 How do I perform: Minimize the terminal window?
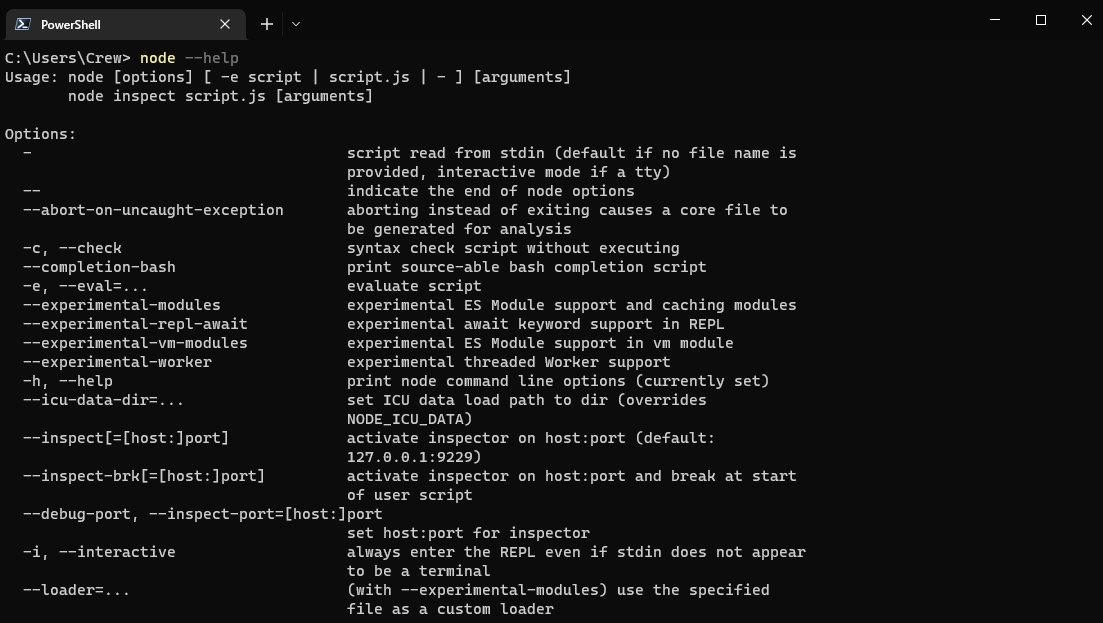995,20
